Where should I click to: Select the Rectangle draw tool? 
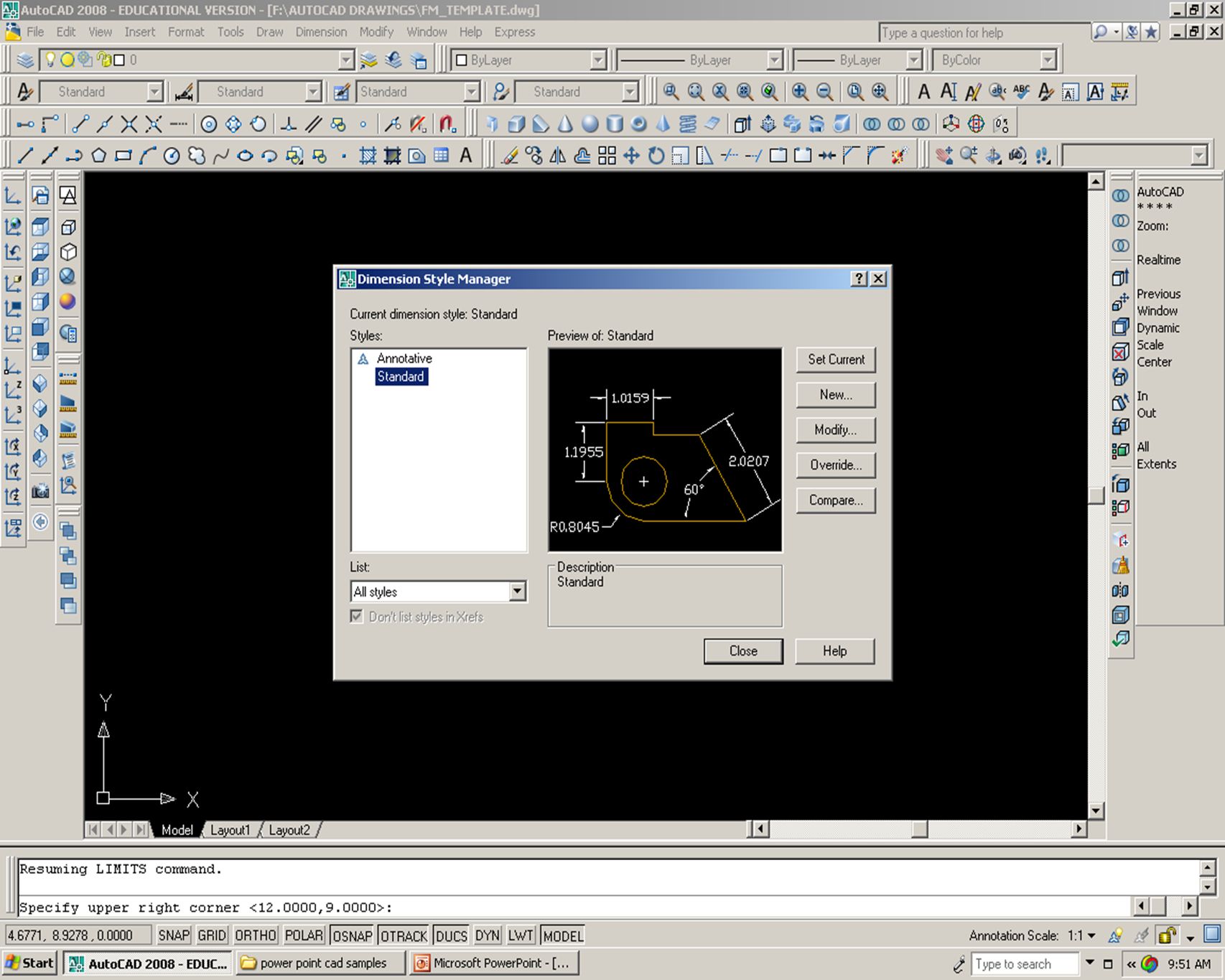(123, 155)
